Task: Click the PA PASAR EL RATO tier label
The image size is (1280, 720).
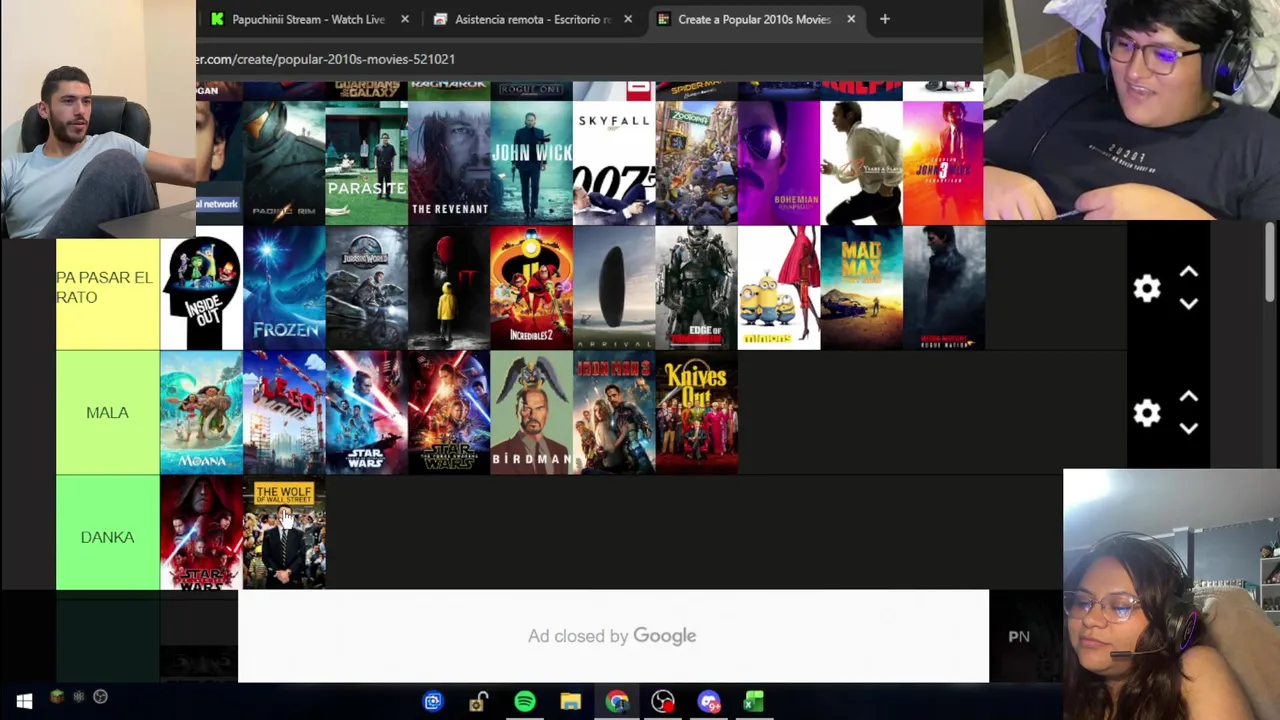Action: [107, 288]
